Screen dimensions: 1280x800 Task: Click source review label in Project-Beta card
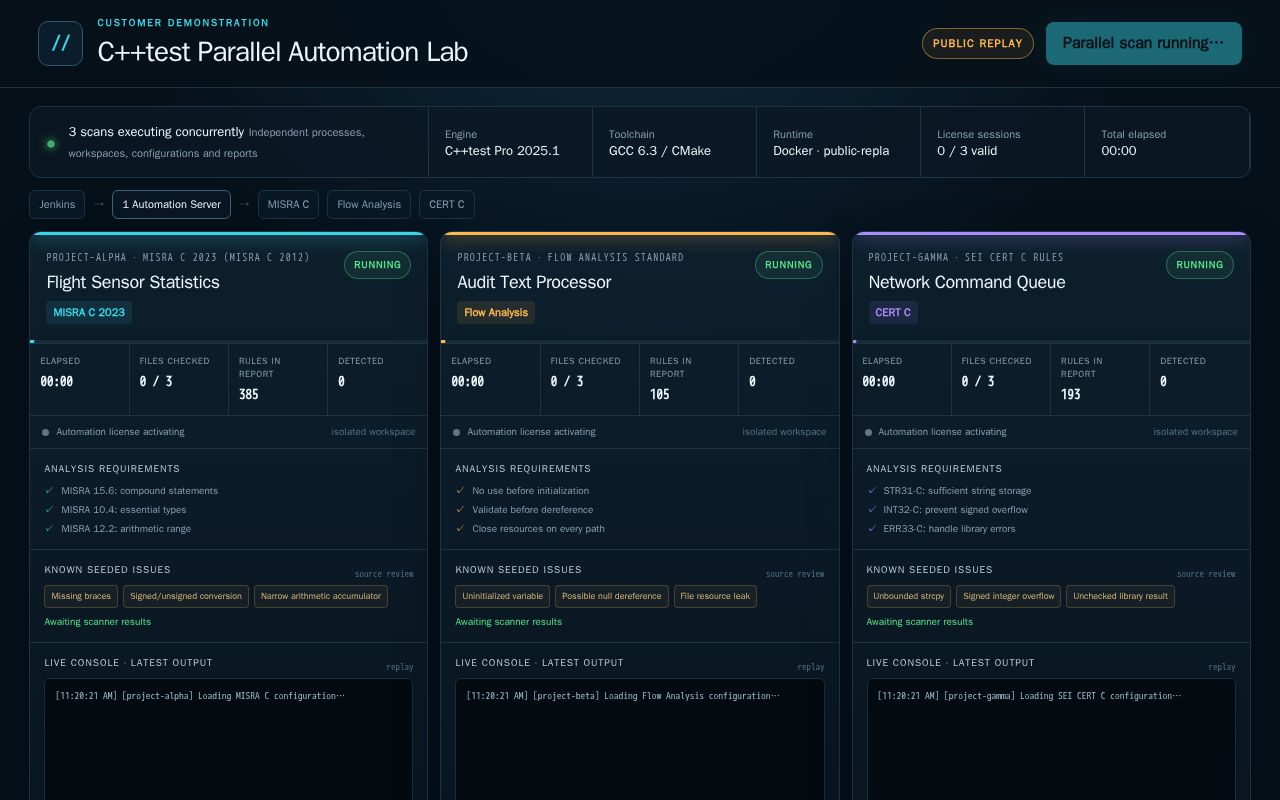click(x=795, y=574)
